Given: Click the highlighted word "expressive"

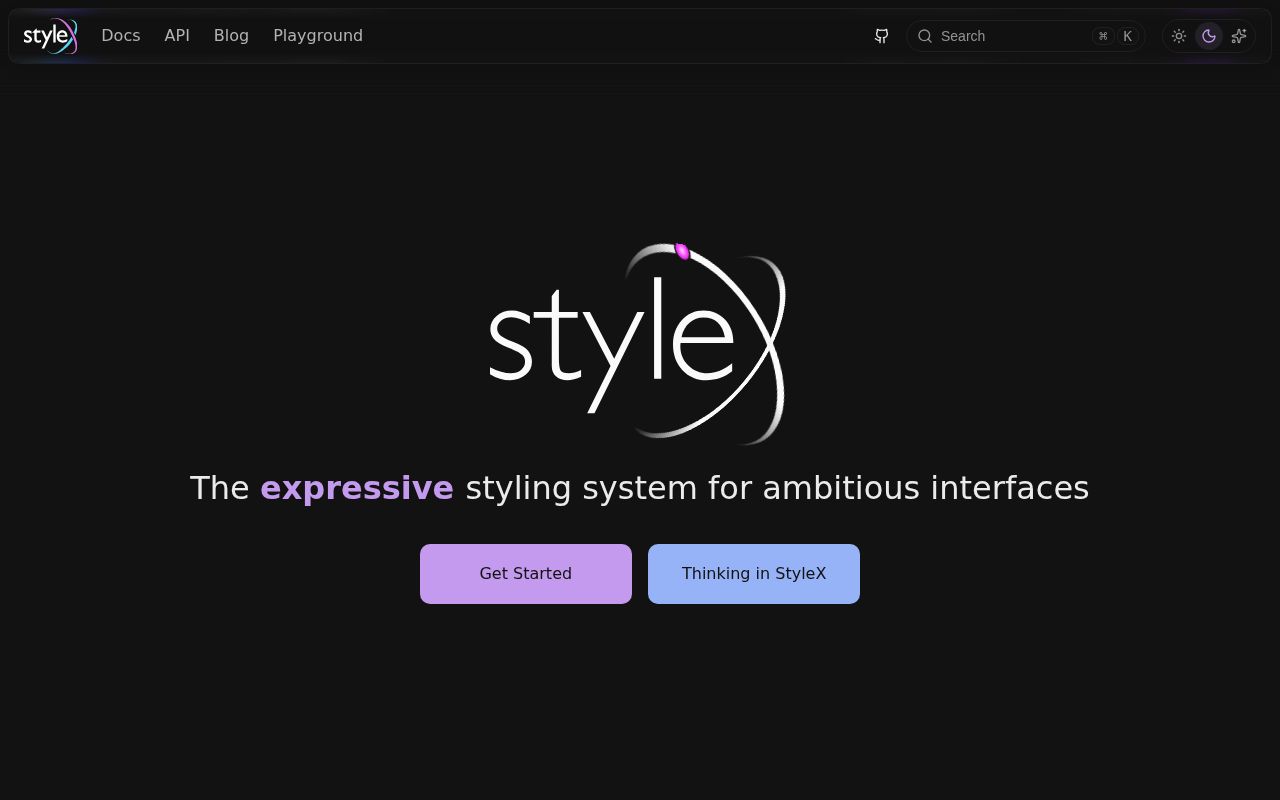Looking at the screenshot, I should 357,488.
